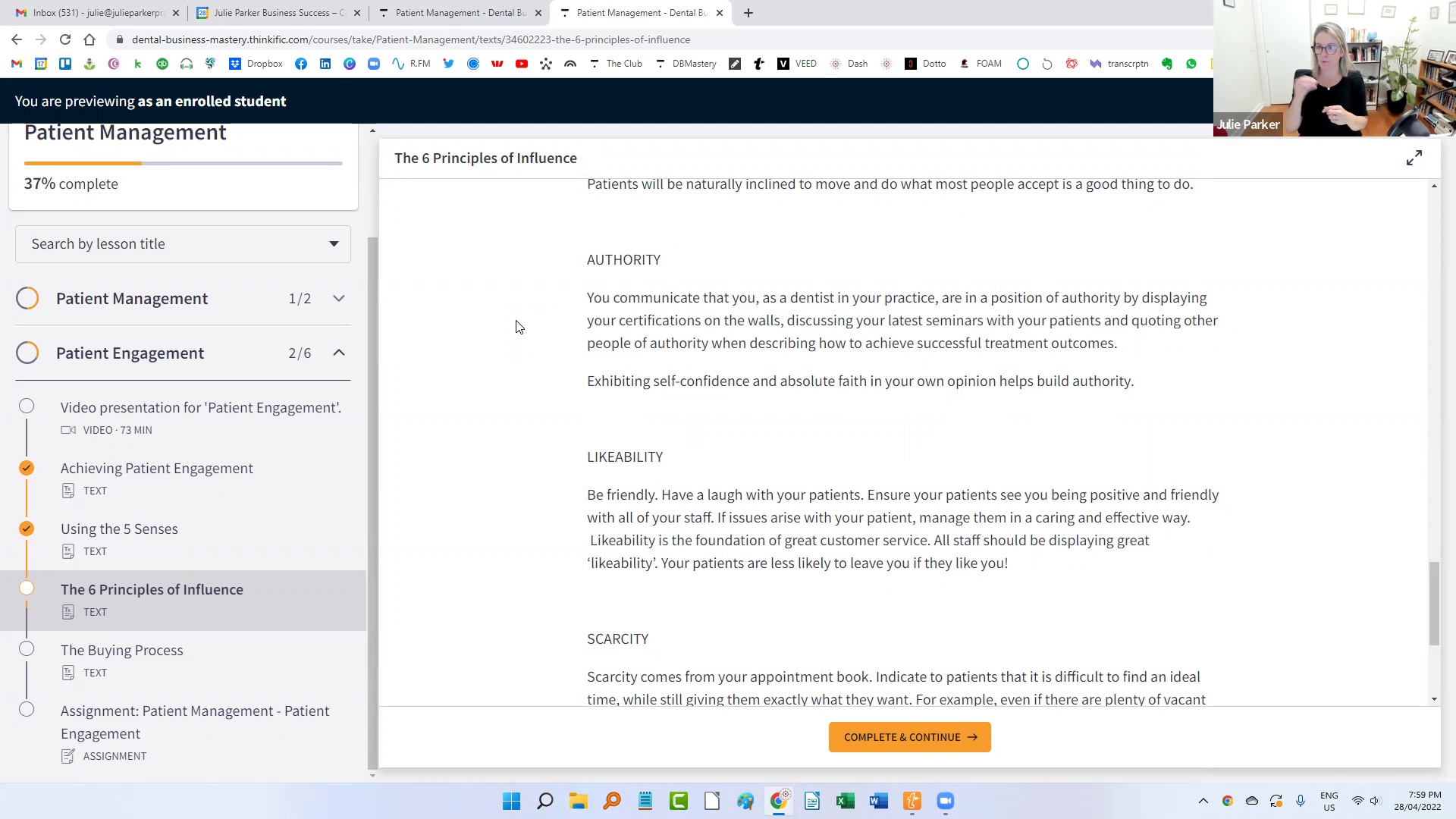Open the Search by lesson title dropdown
The height and width of the screenshot is (819, 1456).
(183, 243)
